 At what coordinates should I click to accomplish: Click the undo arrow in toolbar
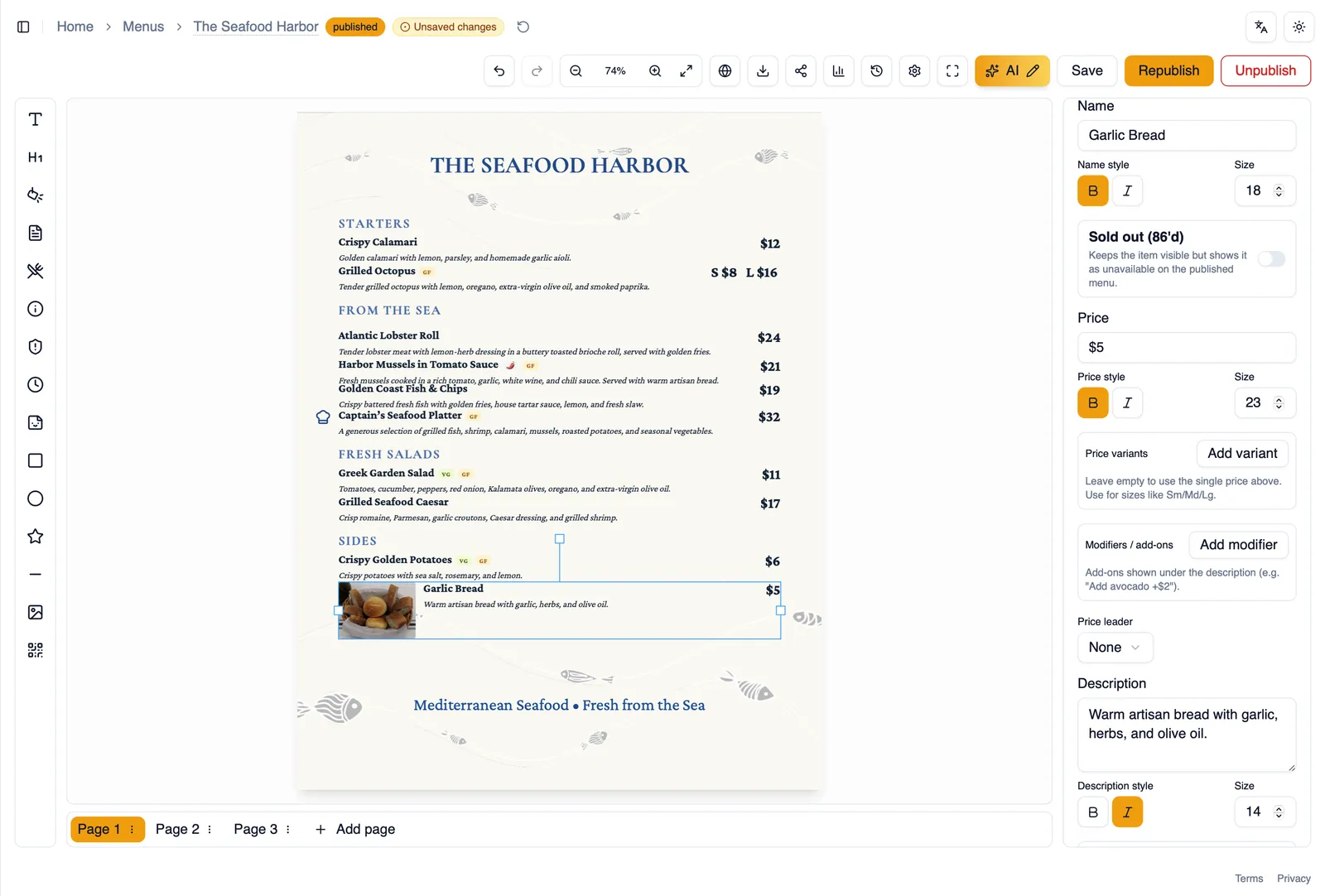pyautogui.click(x=499, y=71)
